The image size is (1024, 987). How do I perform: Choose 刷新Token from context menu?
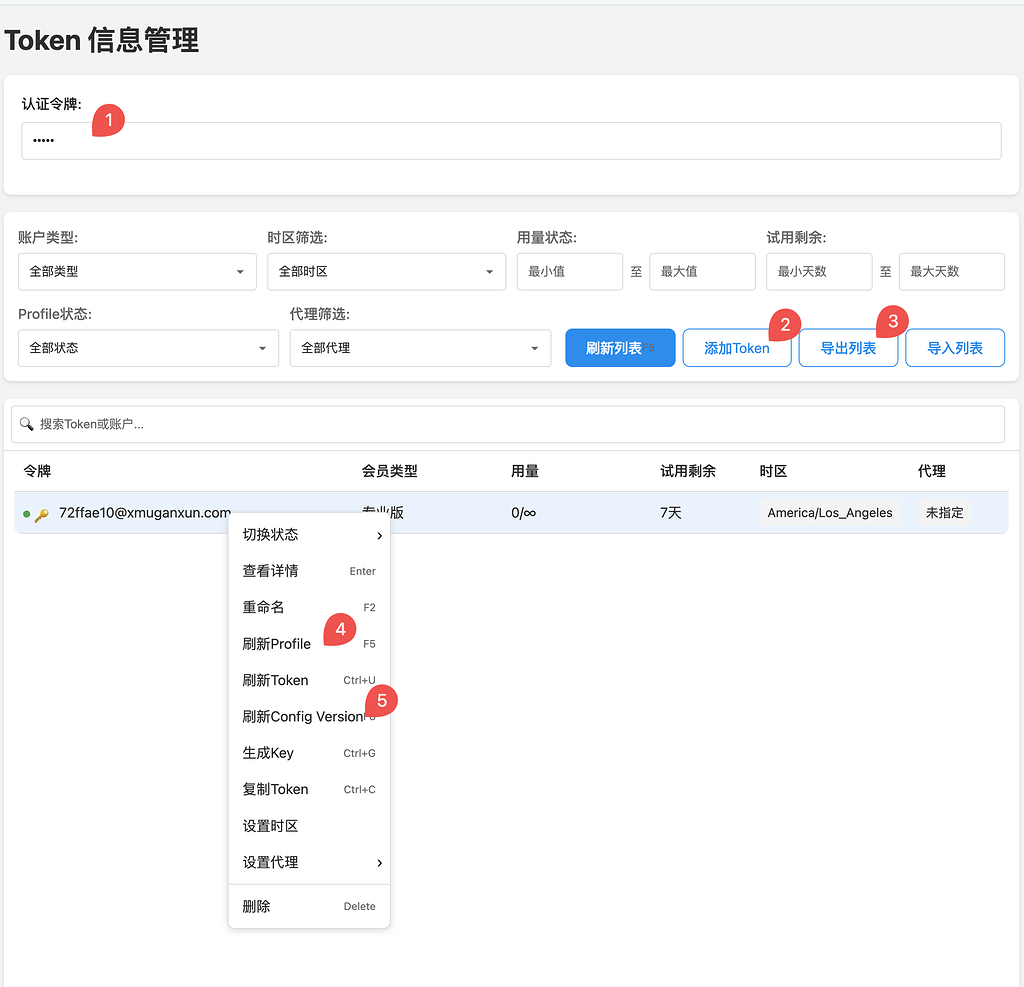pyautogui.click(x=309, y=681)
